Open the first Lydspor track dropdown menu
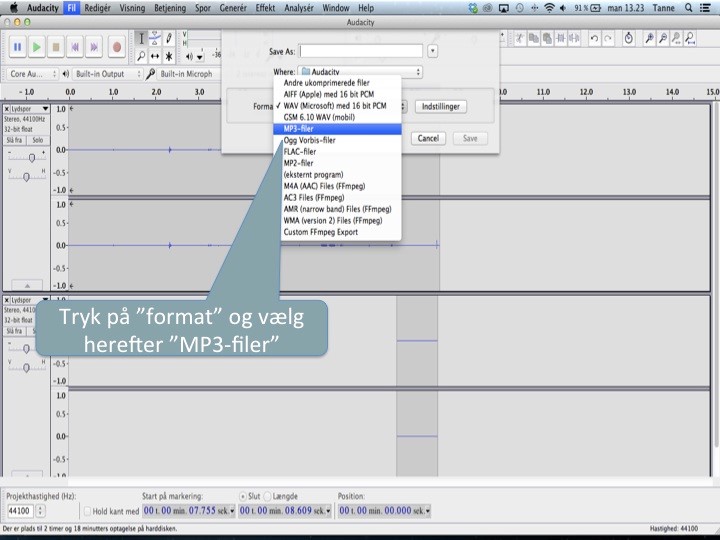This screenshot has width=720, height=540. pos(45,109)
